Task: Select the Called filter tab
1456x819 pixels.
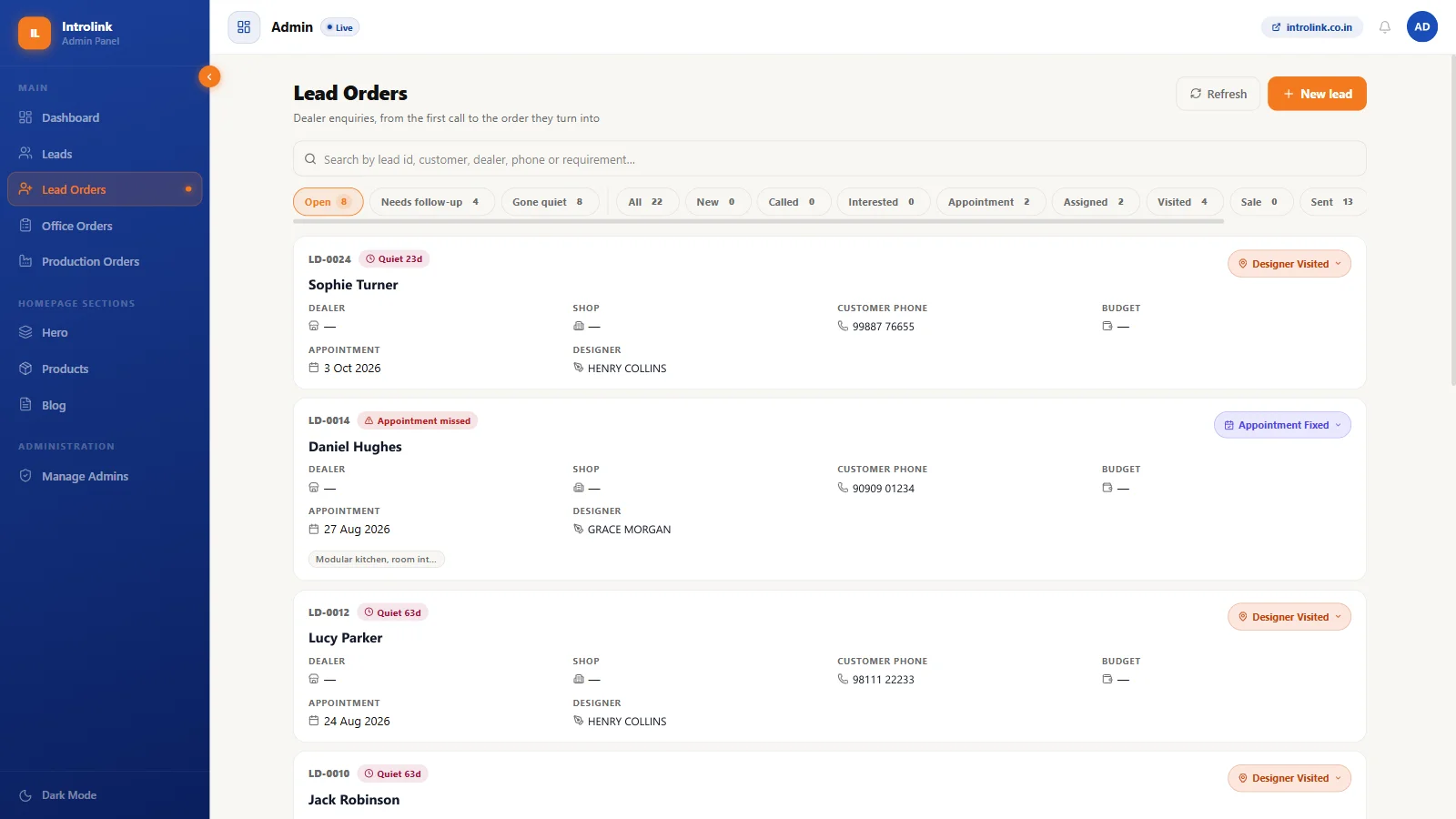Action: 794,202
